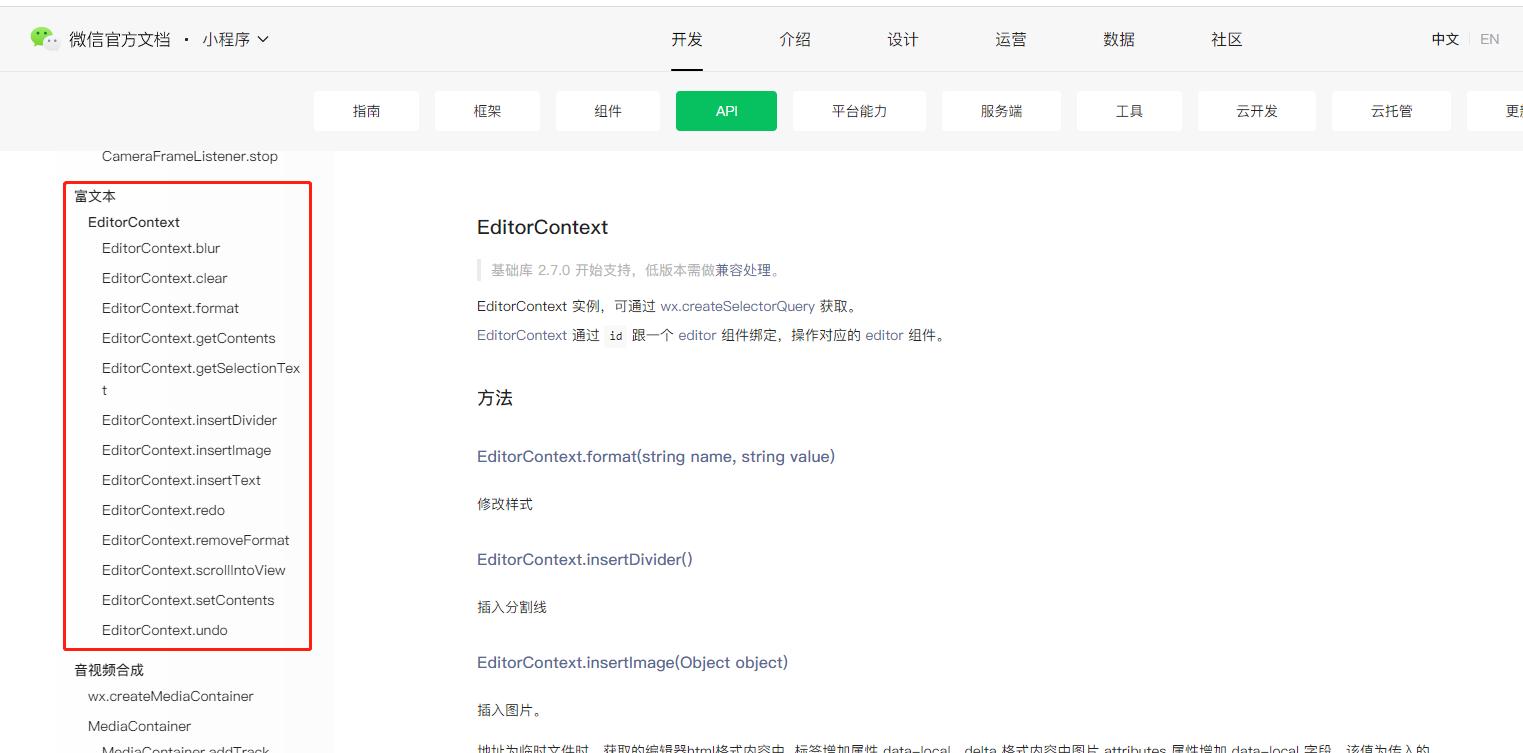Open the 云开发 documentation section
This screenshot has width=1523, height=753.
[x=1257, y=111]
